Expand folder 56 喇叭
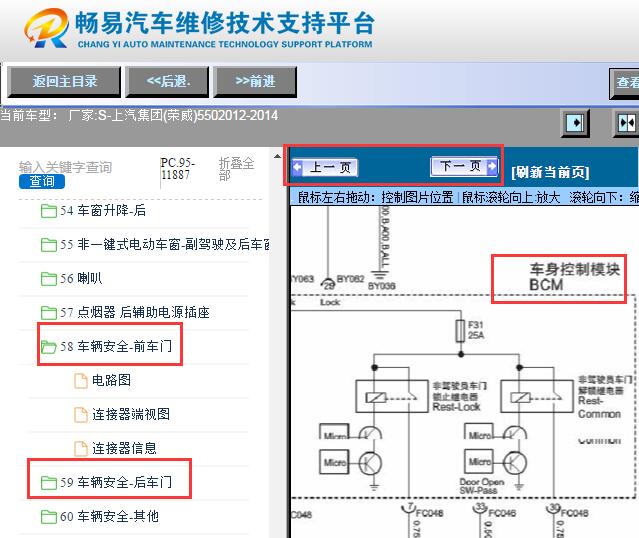The image size is (639, 538). [81, 279]
